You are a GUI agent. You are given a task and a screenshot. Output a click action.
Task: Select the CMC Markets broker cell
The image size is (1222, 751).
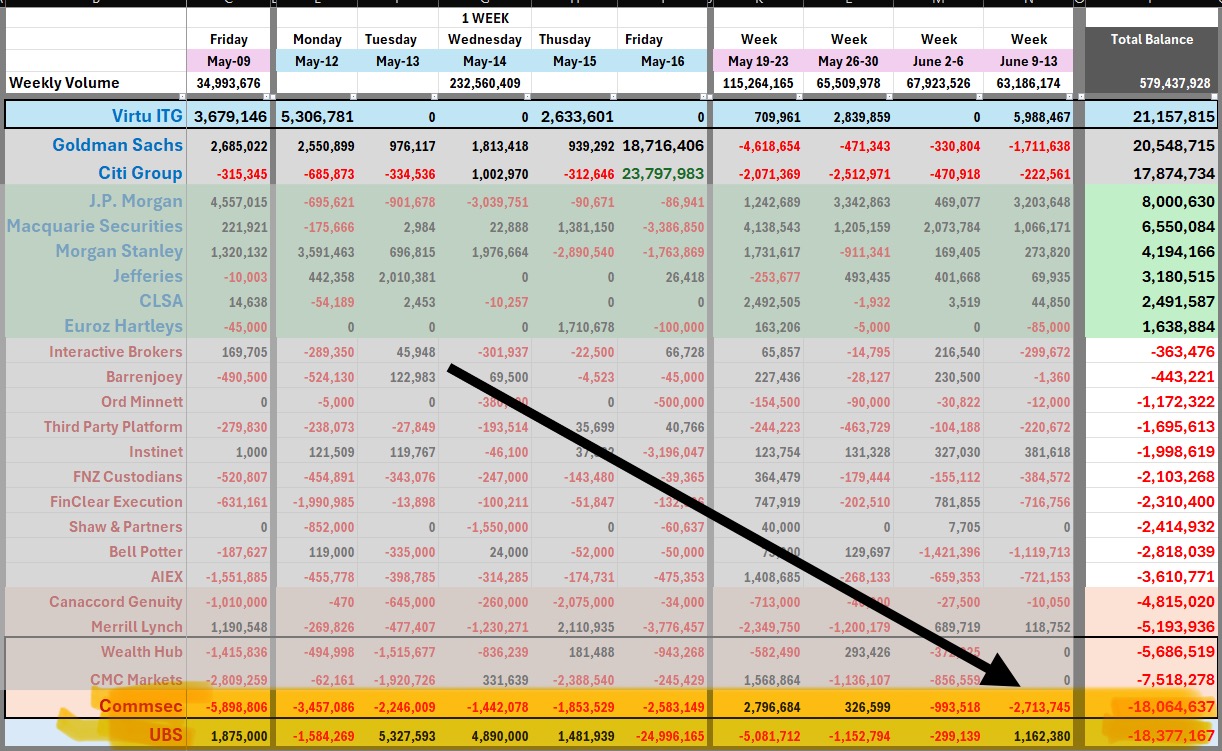coord(138,680)
